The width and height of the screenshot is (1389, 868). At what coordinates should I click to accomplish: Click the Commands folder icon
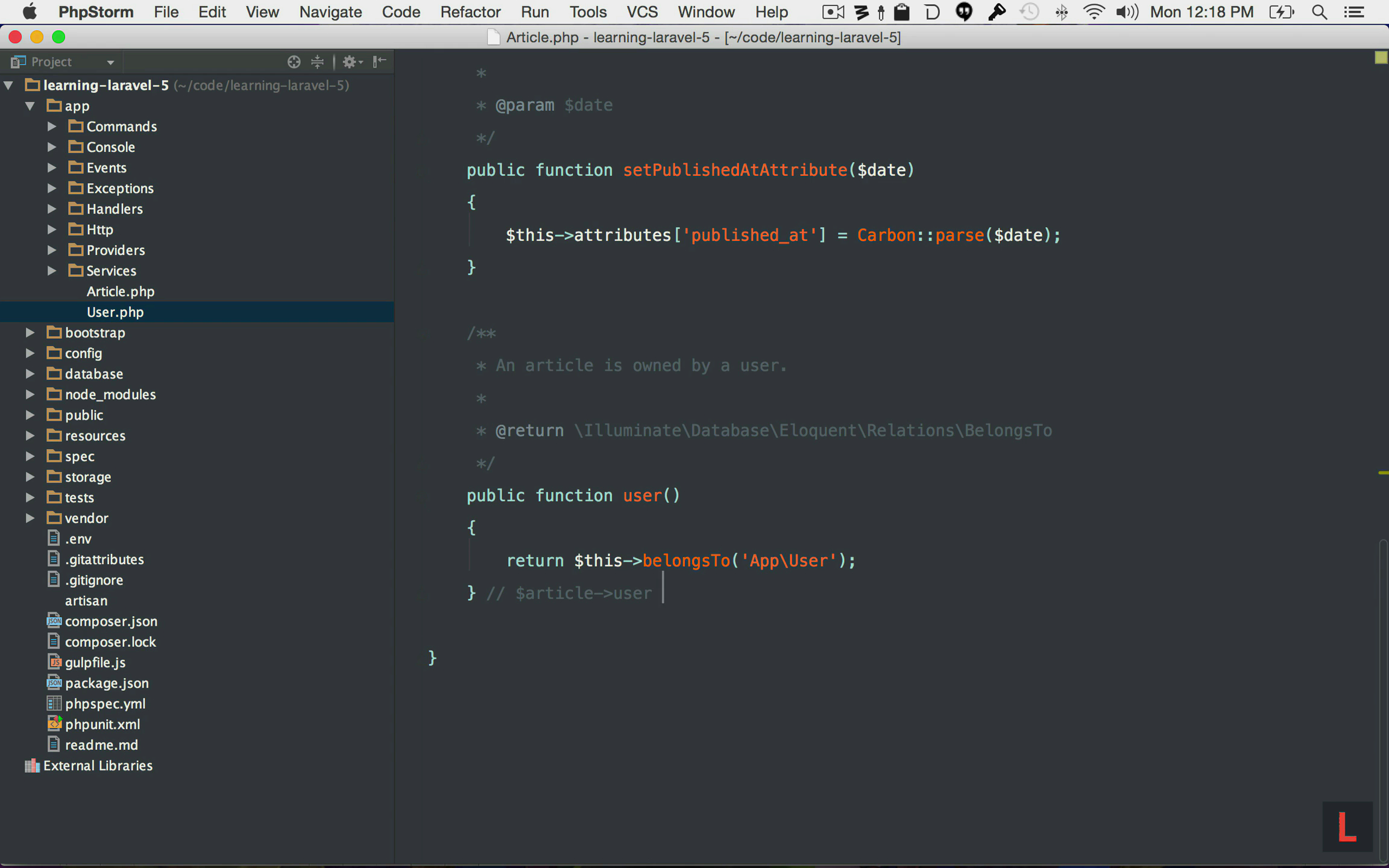tap(75, 126)
